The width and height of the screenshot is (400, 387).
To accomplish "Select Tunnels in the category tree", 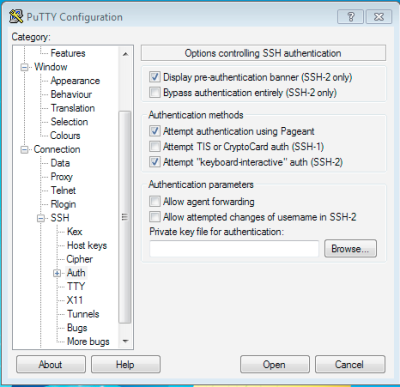I will click(83, 314).
